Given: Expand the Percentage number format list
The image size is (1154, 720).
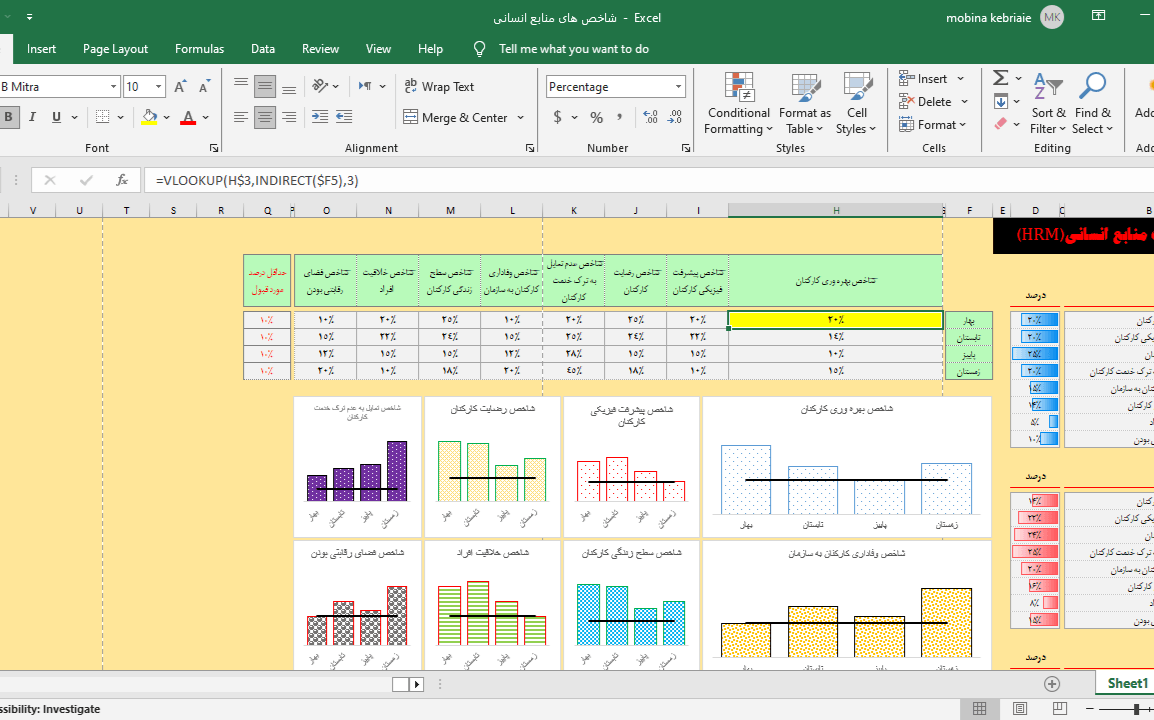Looking at the screenshot, I should pos(678,87).
